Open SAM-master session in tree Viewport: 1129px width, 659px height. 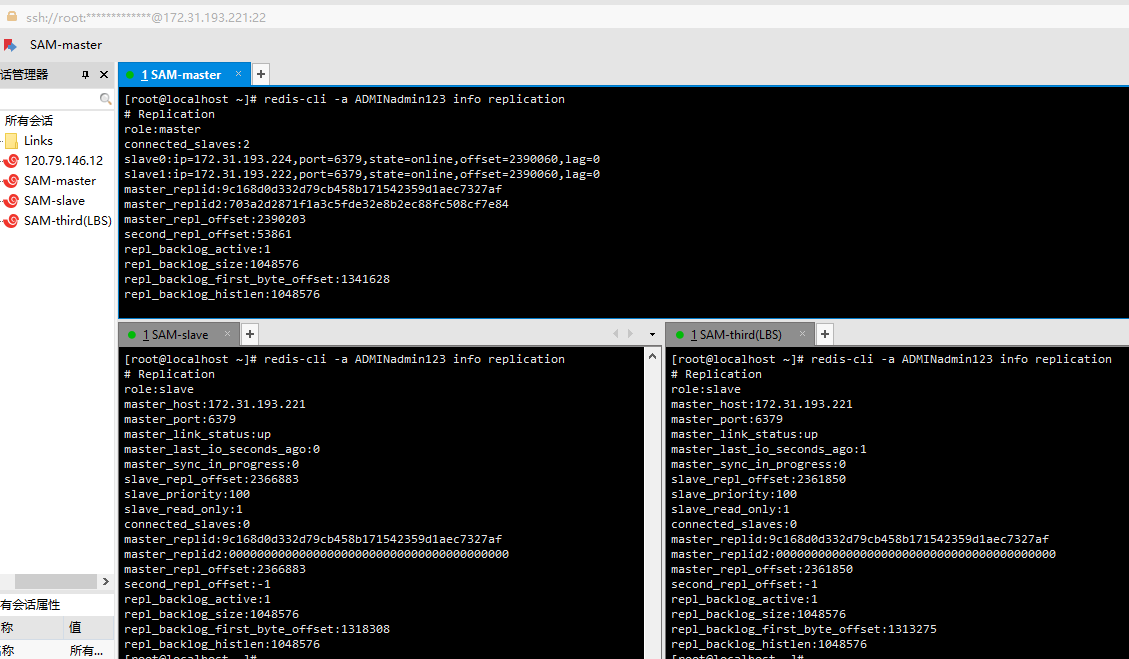[x=60, y=181]
